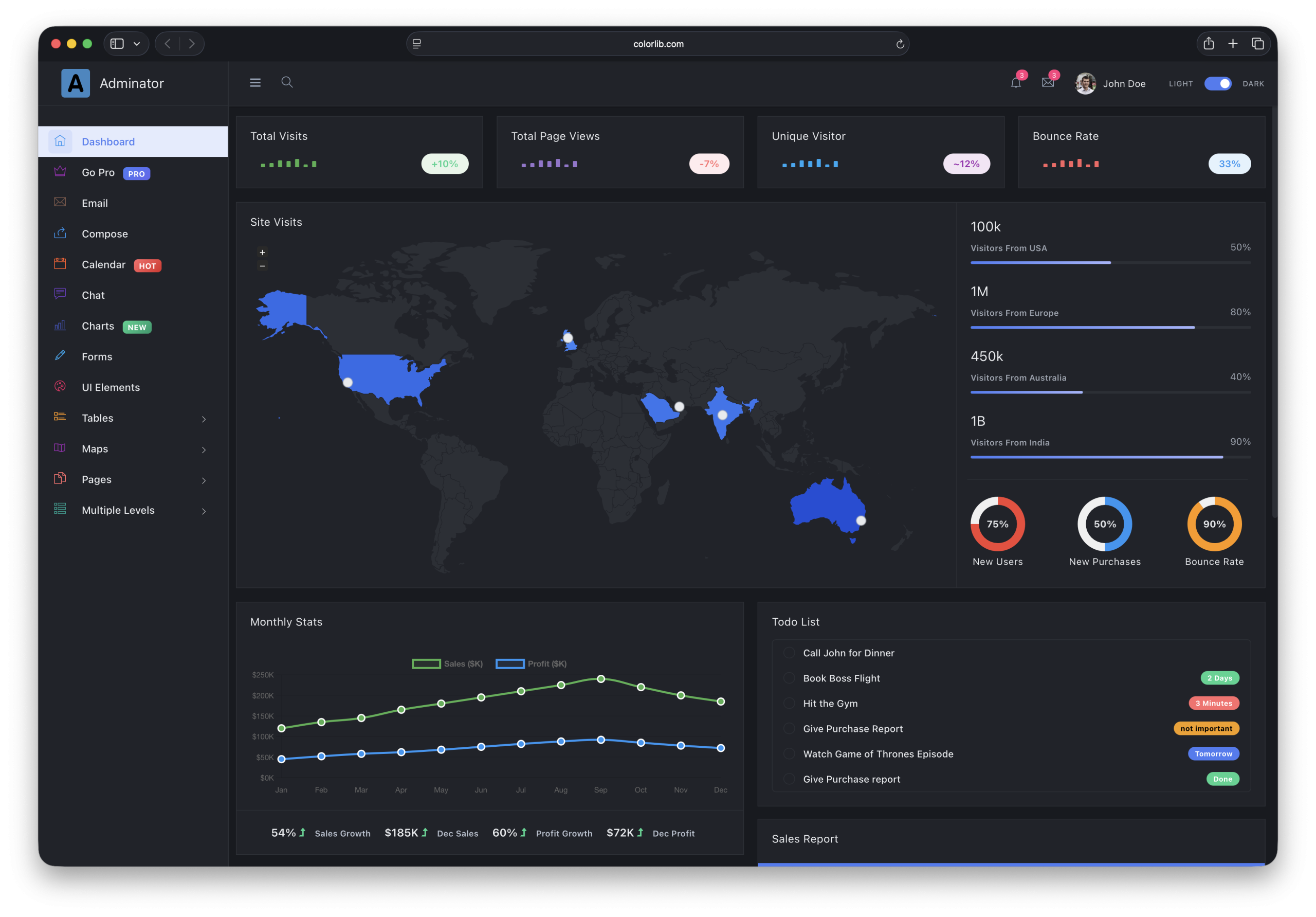Open the Forms pencil icon
1316x917 pixels.
tap(60, 355)
